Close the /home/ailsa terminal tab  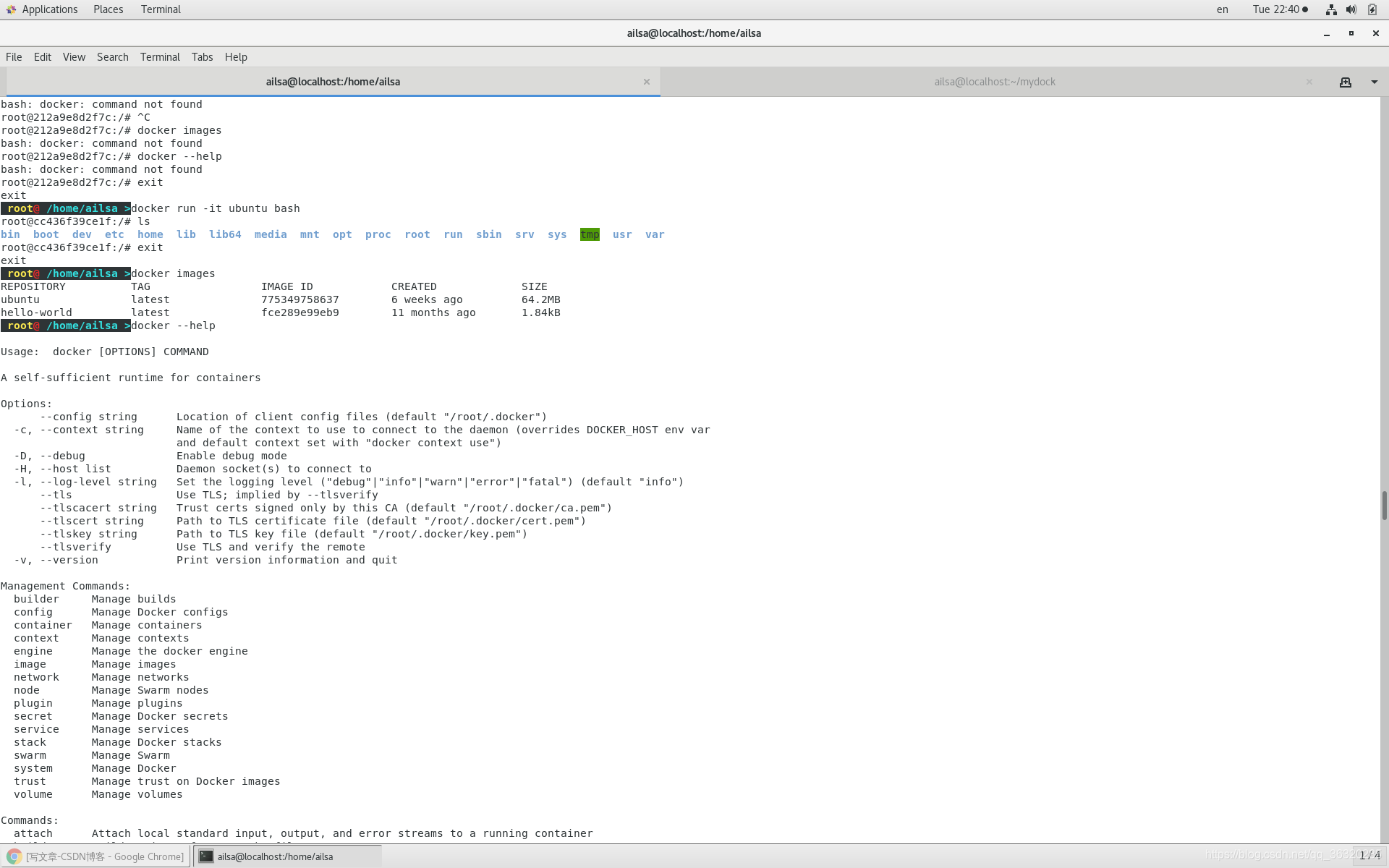tap(646, 82)
